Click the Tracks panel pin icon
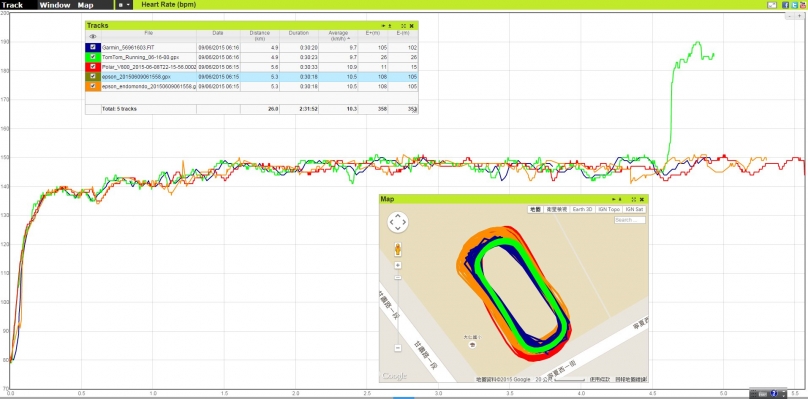The image size is (808, 399). click(390, 25)
